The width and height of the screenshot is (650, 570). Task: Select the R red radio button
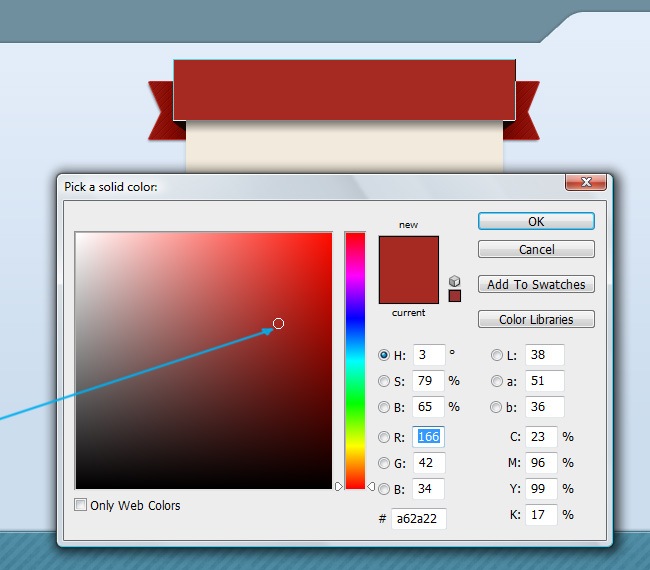click(x=384, y=437)
